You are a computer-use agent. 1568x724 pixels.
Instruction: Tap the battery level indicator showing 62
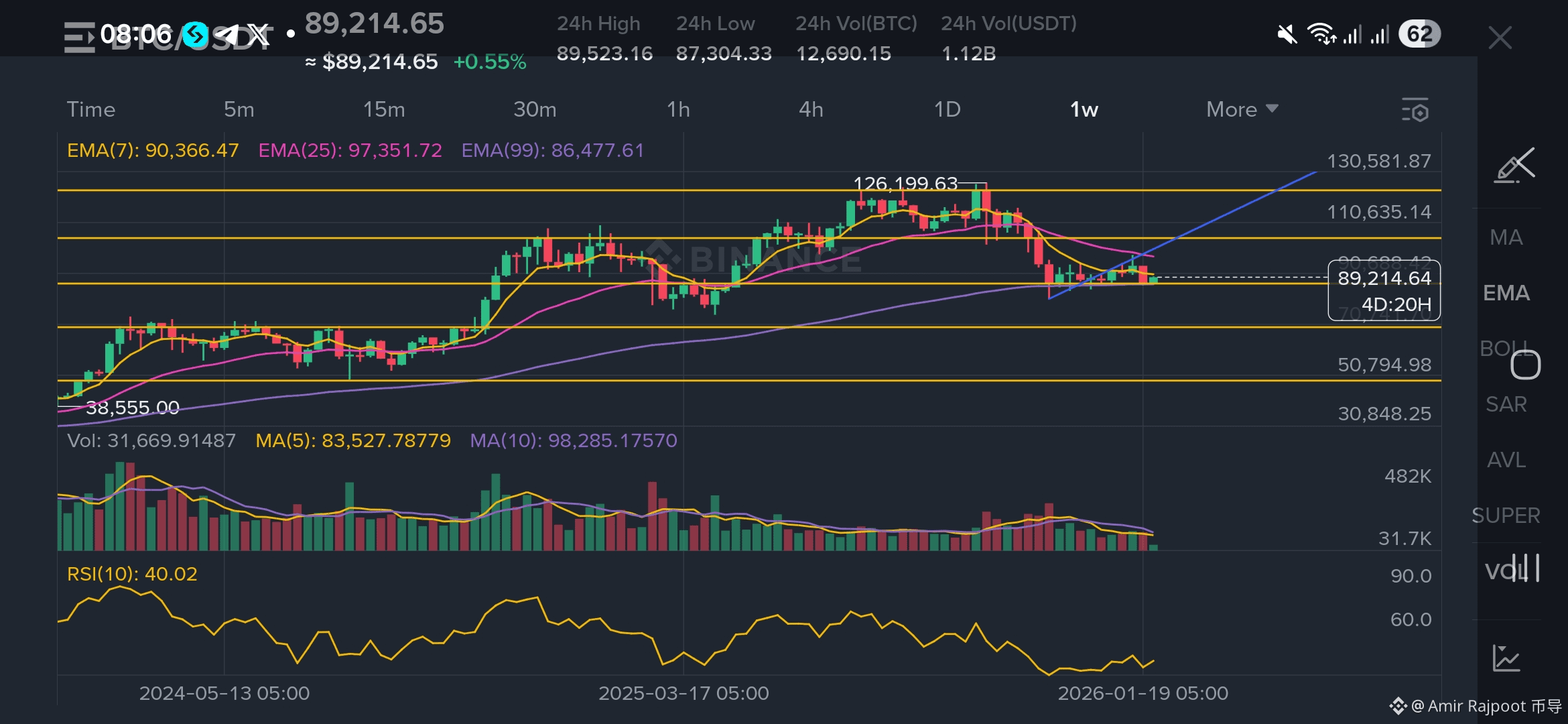(1419, 34)
